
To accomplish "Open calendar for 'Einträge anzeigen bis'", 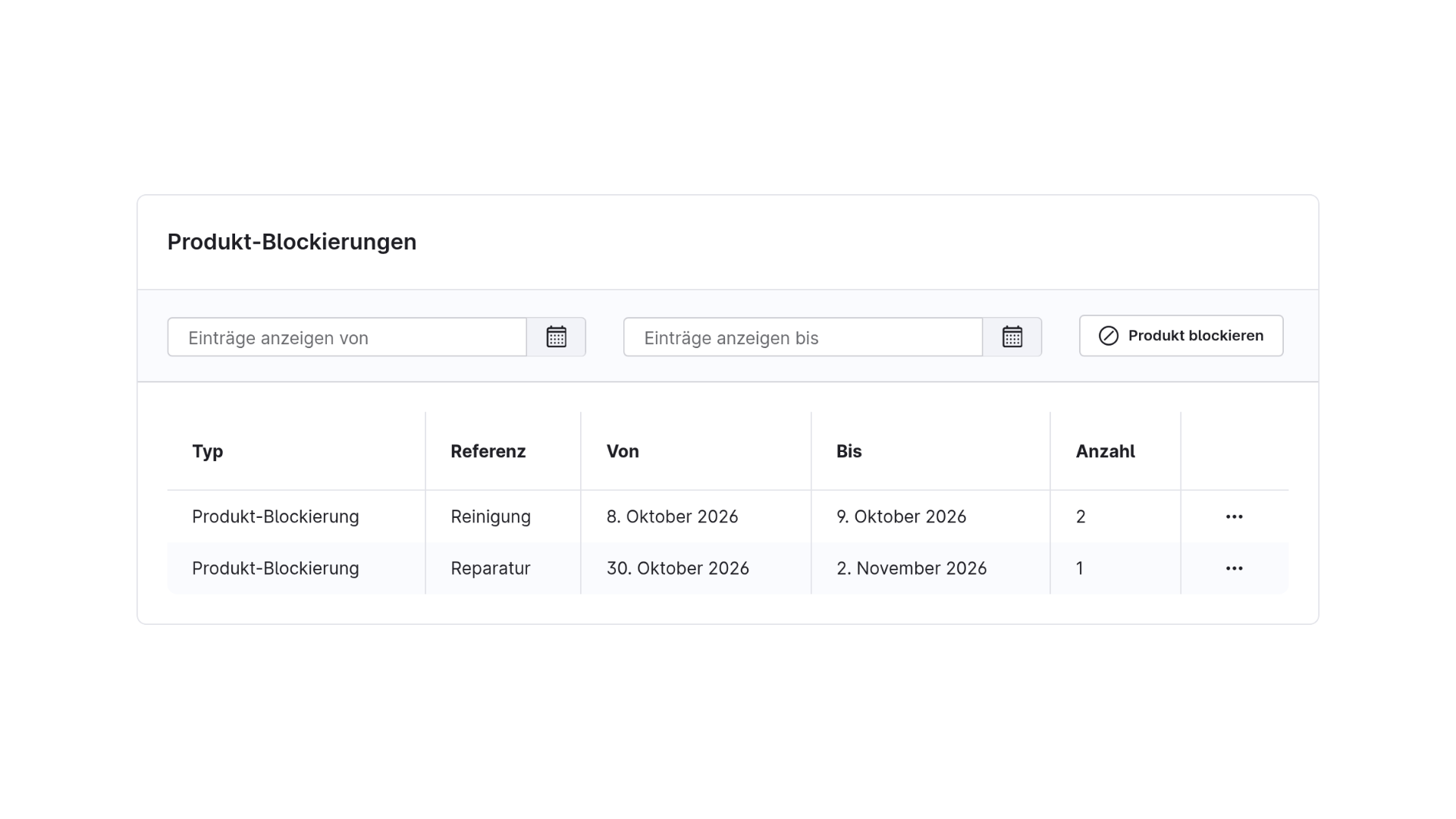I will [1012, 337].
